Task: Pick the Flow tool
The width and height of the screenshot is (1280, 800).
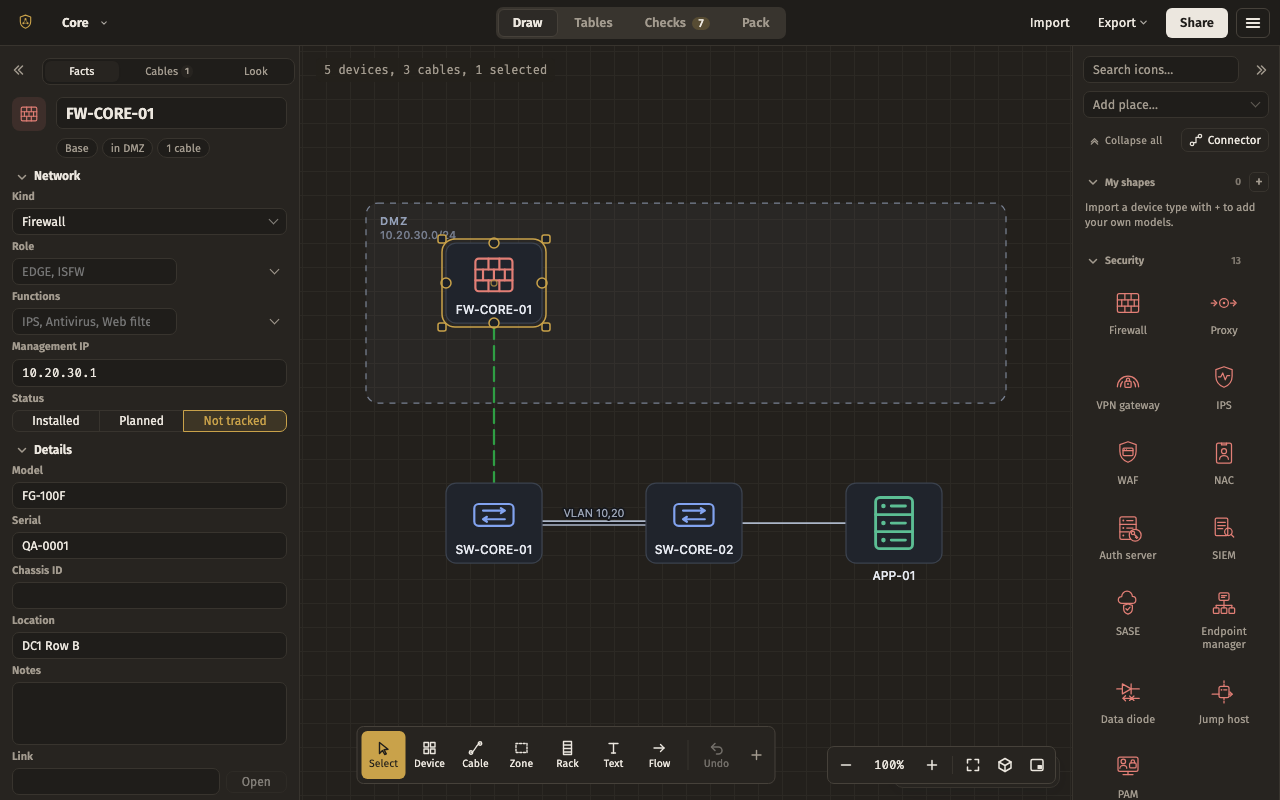Action: coord(659,755)
